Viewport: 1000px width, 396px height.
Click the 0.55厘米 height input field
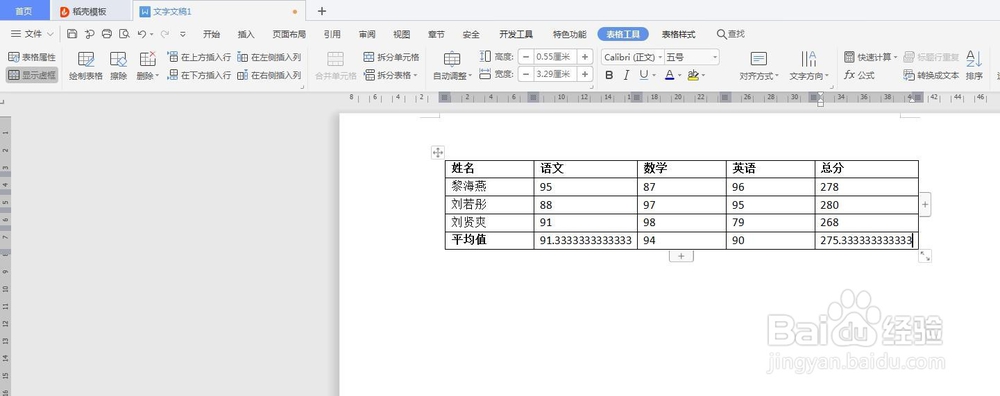point(555,57)
